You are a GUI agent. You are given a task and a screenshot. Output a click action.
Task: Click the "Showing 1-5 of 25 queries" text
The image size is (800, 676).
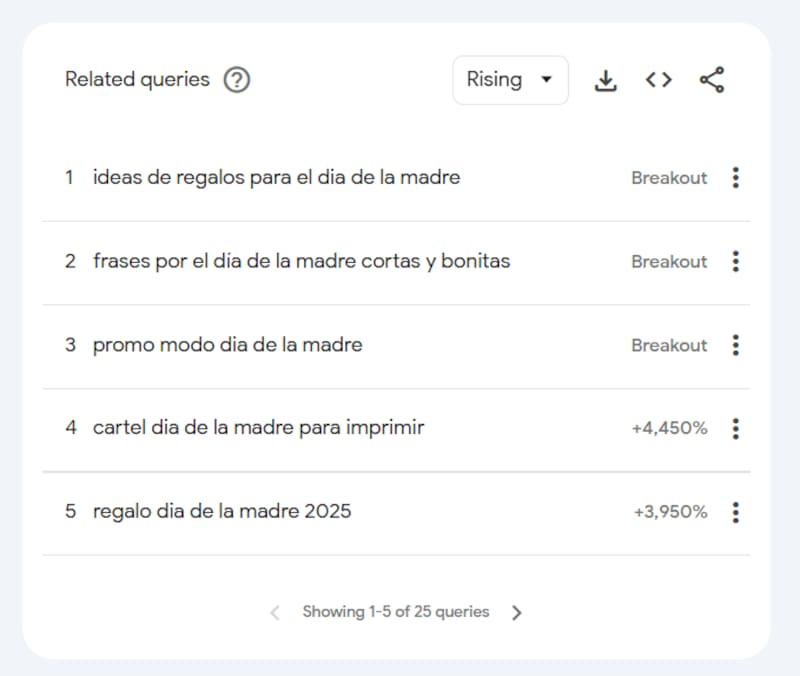pos(396,612)
